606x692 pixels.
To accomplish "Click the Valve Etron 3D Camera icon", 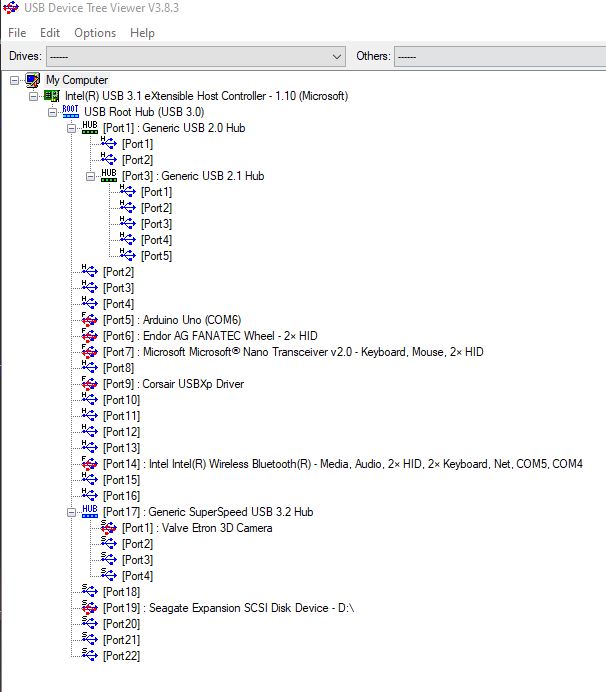I will pyautogui.click(x=109, y=528).
